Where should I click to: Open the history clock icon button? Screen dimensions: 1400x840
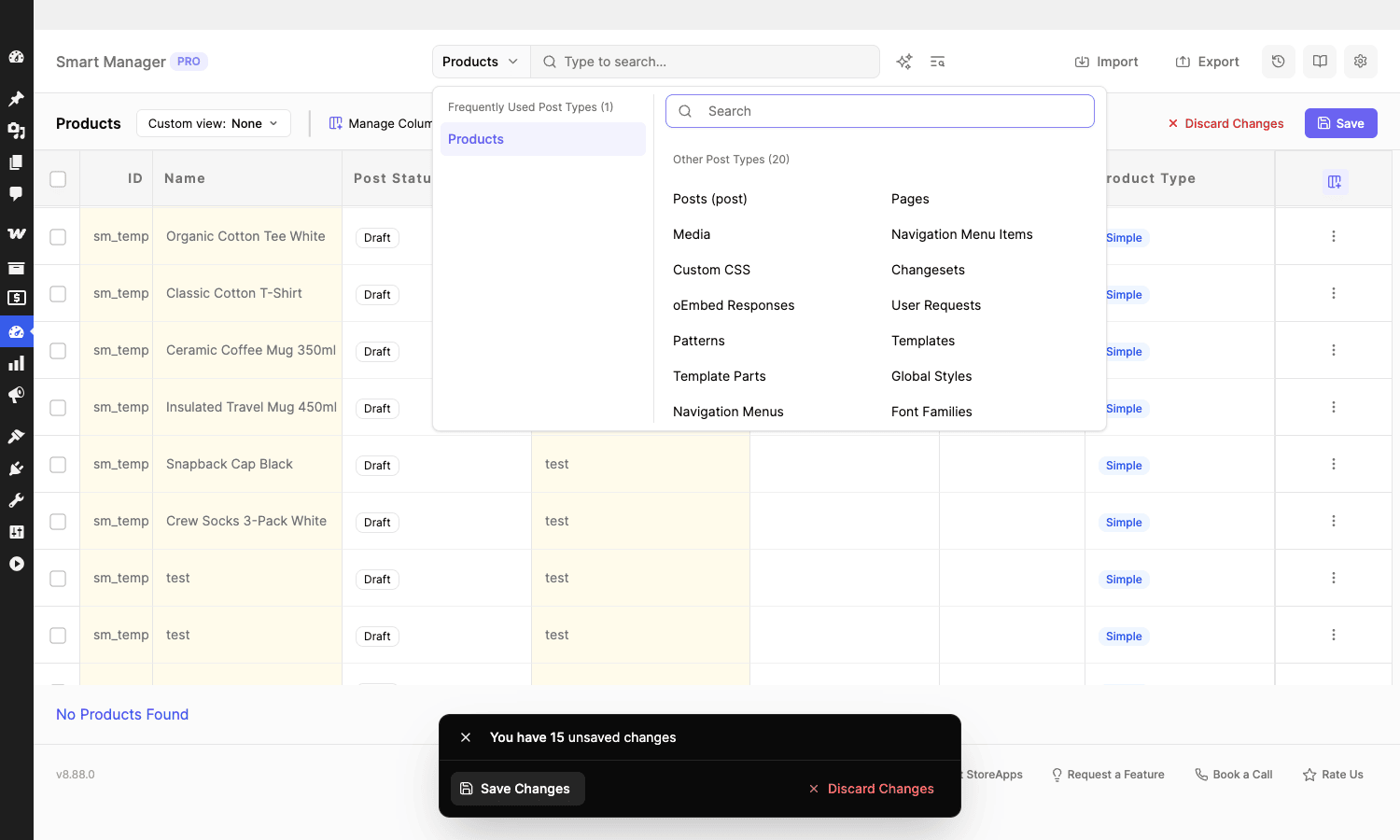pos(1279,62)
